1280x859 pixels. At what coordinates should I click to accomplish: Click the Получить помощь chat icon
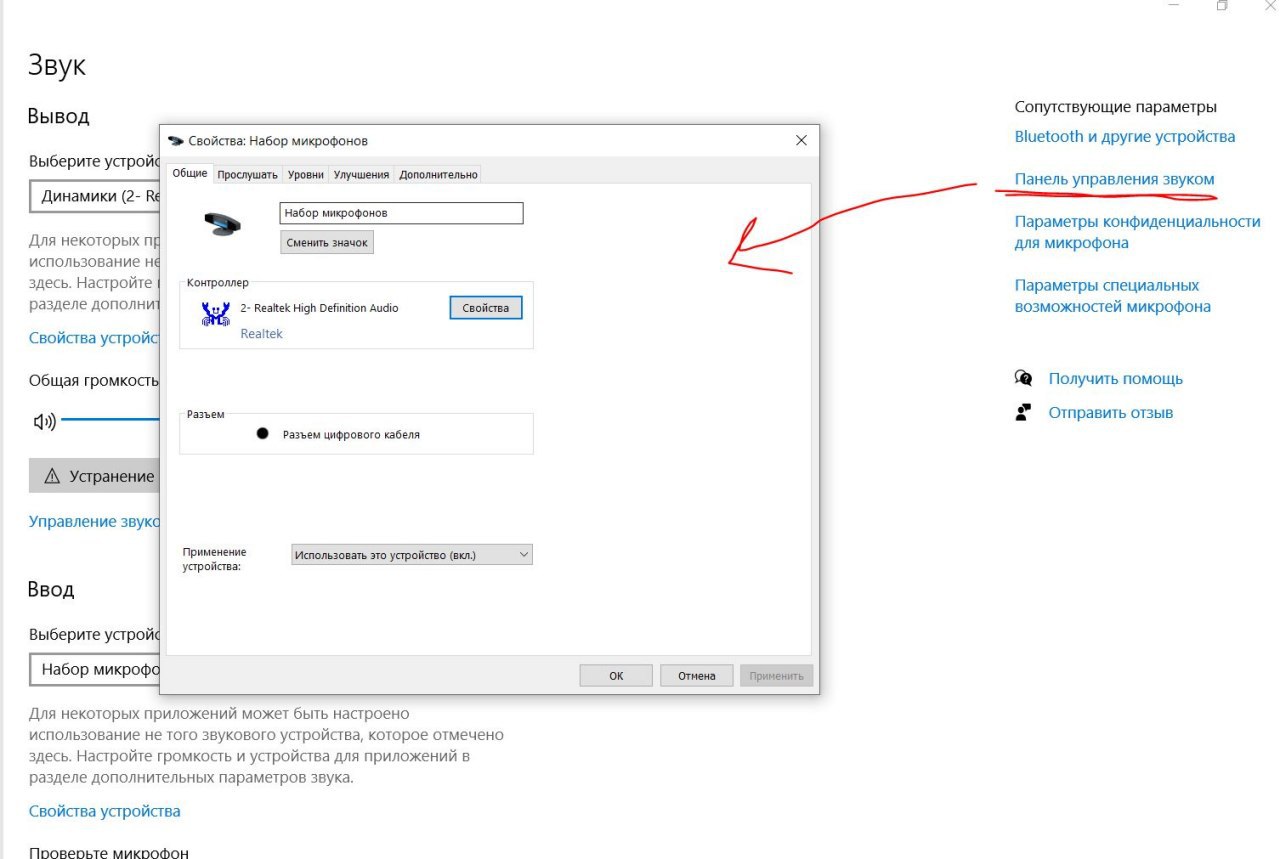[x=1023, y=379]
